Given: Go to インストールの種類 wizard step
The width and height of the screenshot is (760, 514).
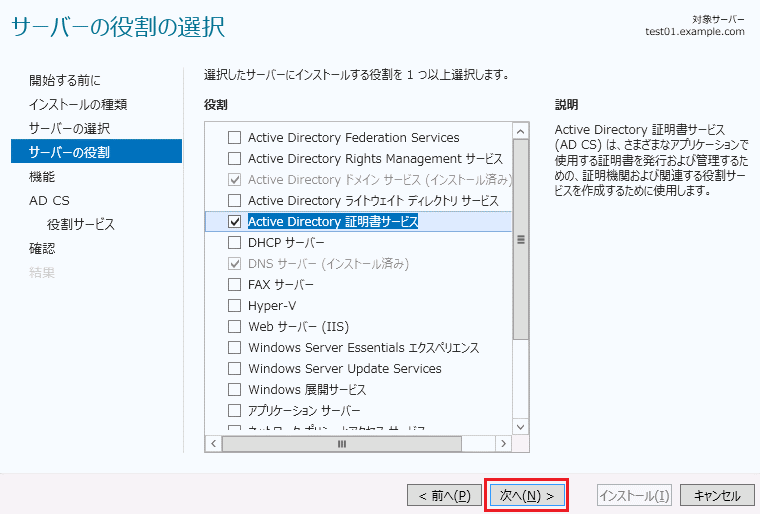Looking at the screenshot, I should point(78,104).
